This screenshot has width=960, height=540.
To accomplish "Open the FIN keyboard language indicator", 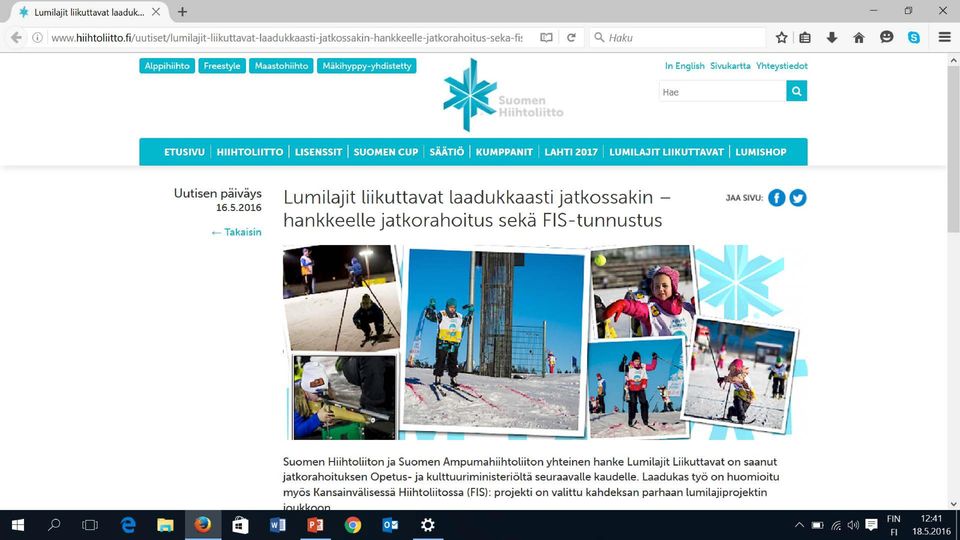I will (893, 525).
